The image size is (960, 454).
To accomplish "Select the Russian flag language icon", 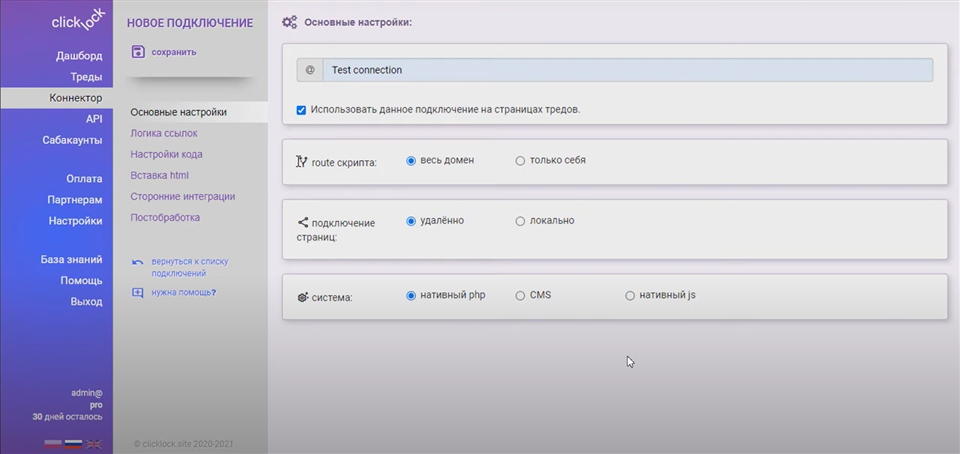I will point(73,443).
